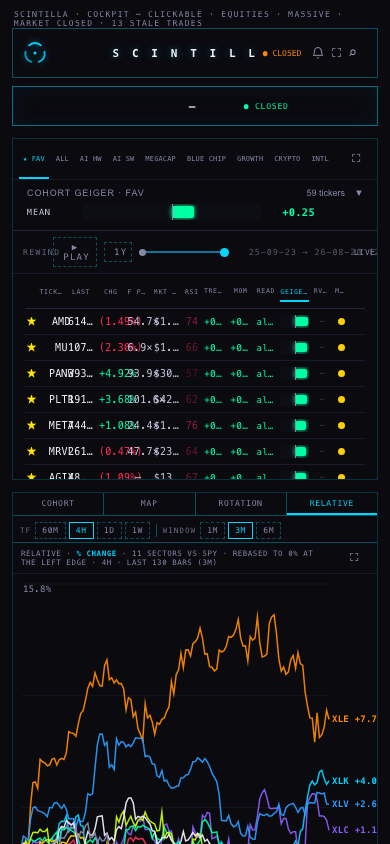390x844 pixels.
Task: Set timeframe to 1D
Action: pyautogui.click(x=109, y=530)
